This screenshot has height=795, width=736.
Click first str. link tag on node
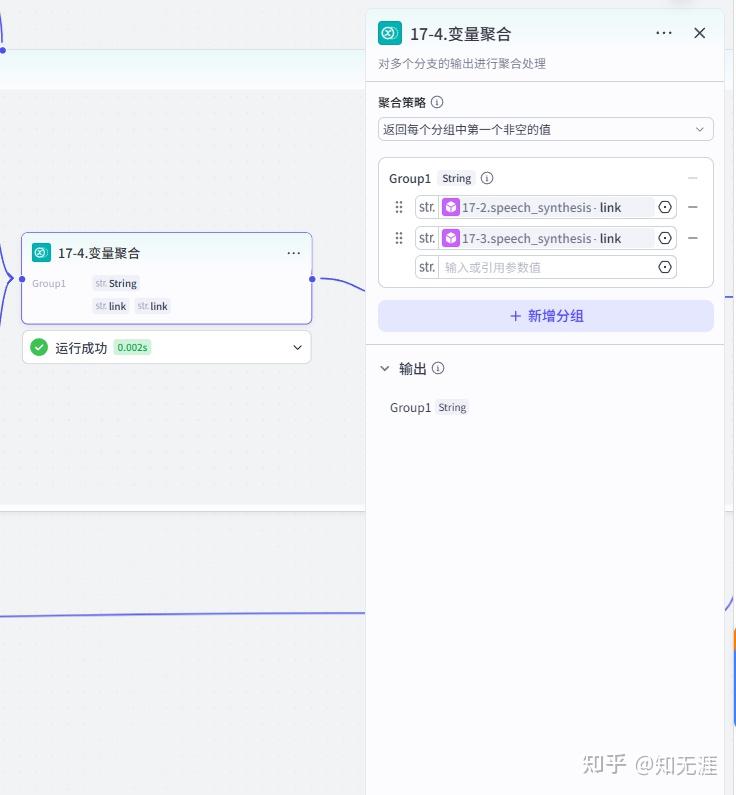point(111,306)
